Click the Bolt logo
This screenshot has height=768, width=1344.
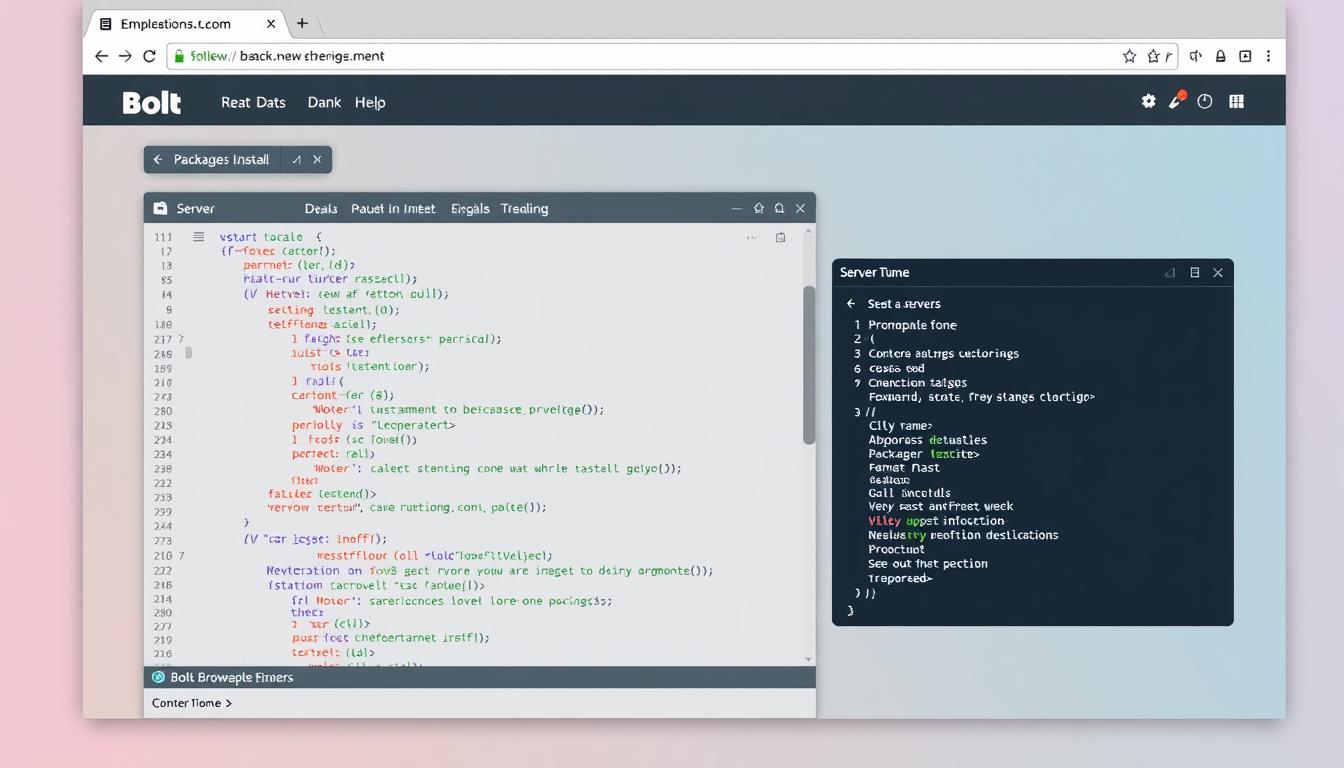152,102
